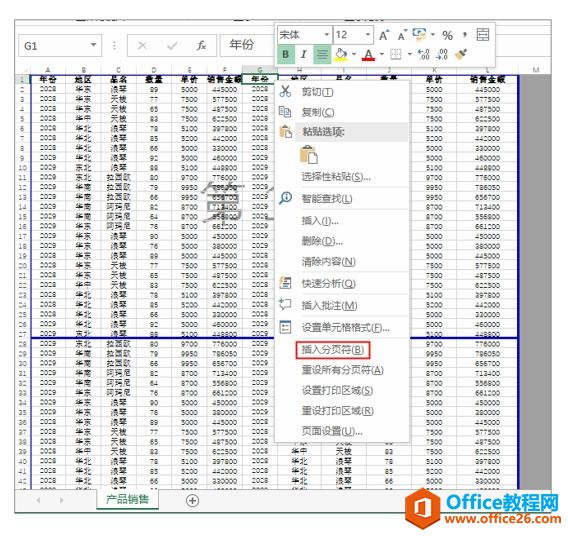Apply percent style format
Viewport: 568px width, 536px height.
point(447,35)
